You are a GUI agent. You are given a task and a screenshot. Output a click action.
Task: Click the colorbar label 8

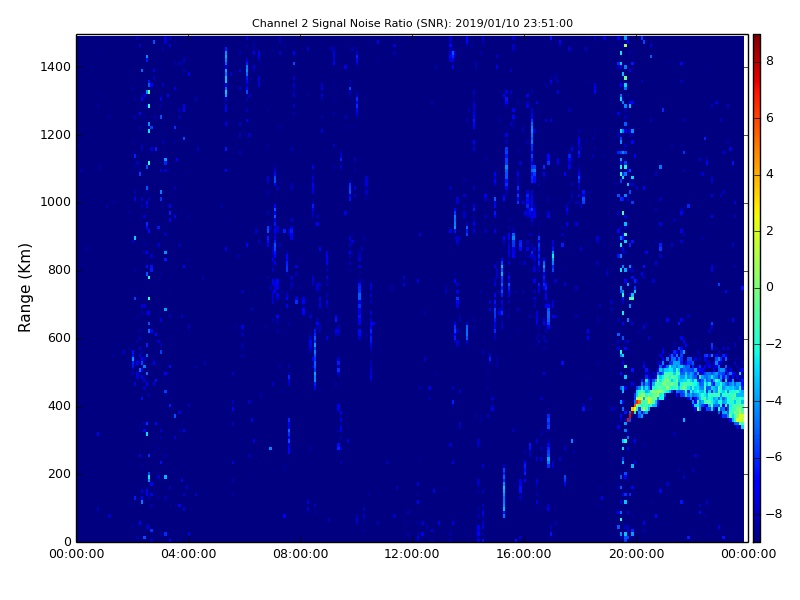770,61
